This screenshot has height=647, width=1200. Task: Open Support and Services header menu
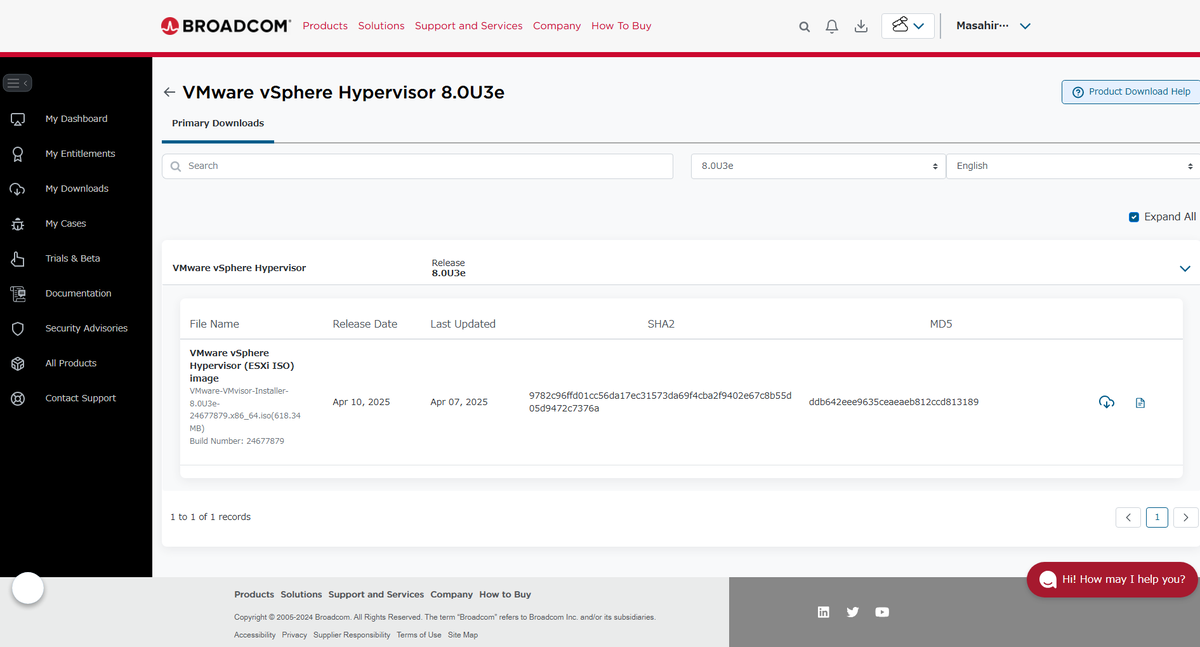468,26
